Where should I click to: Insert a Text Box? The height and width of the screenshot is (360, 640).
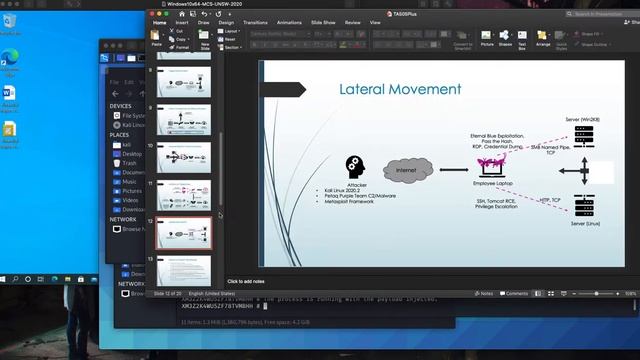click(x=522, y=40)
